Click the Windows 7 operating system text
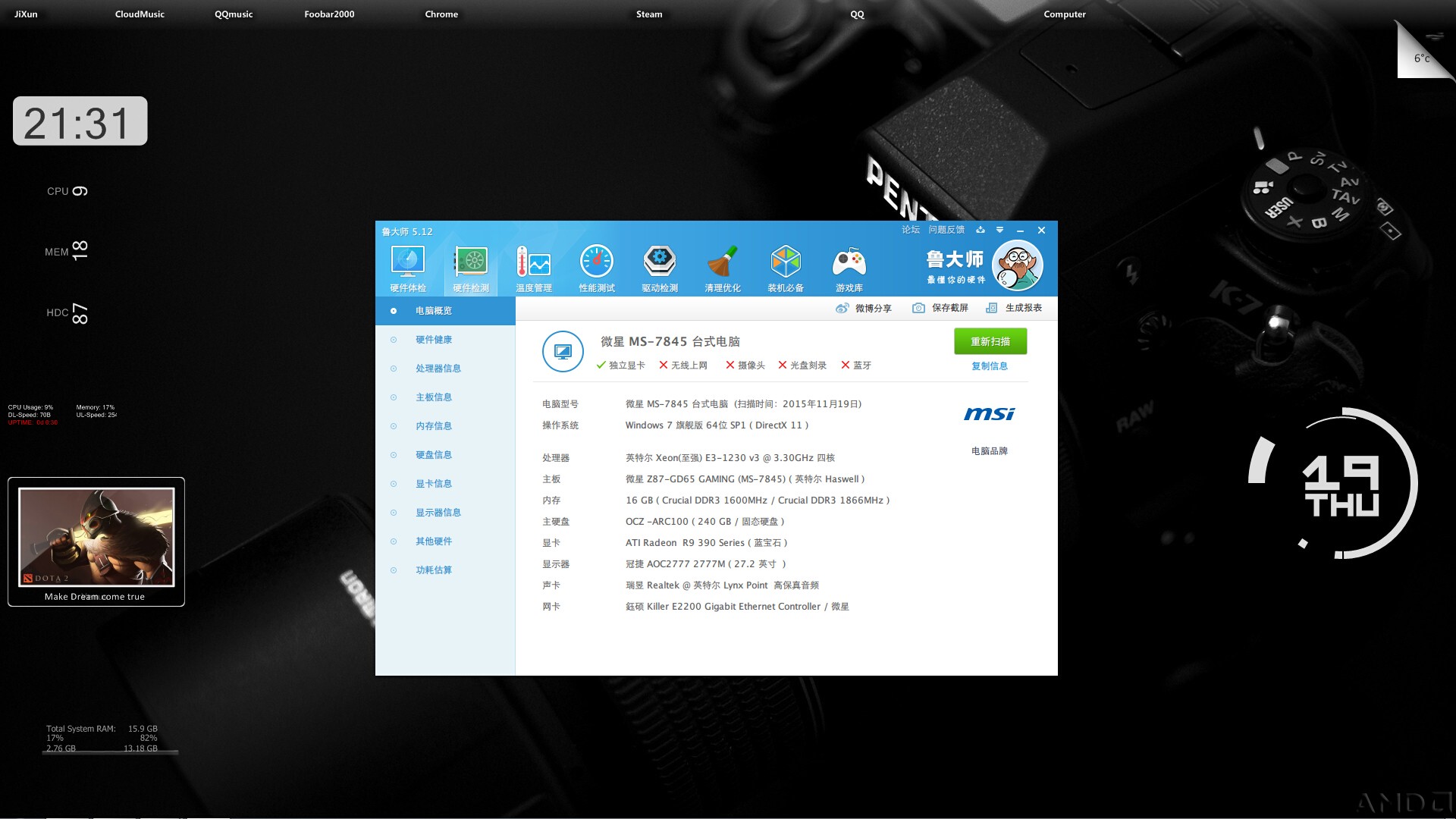 click(717, 425)
